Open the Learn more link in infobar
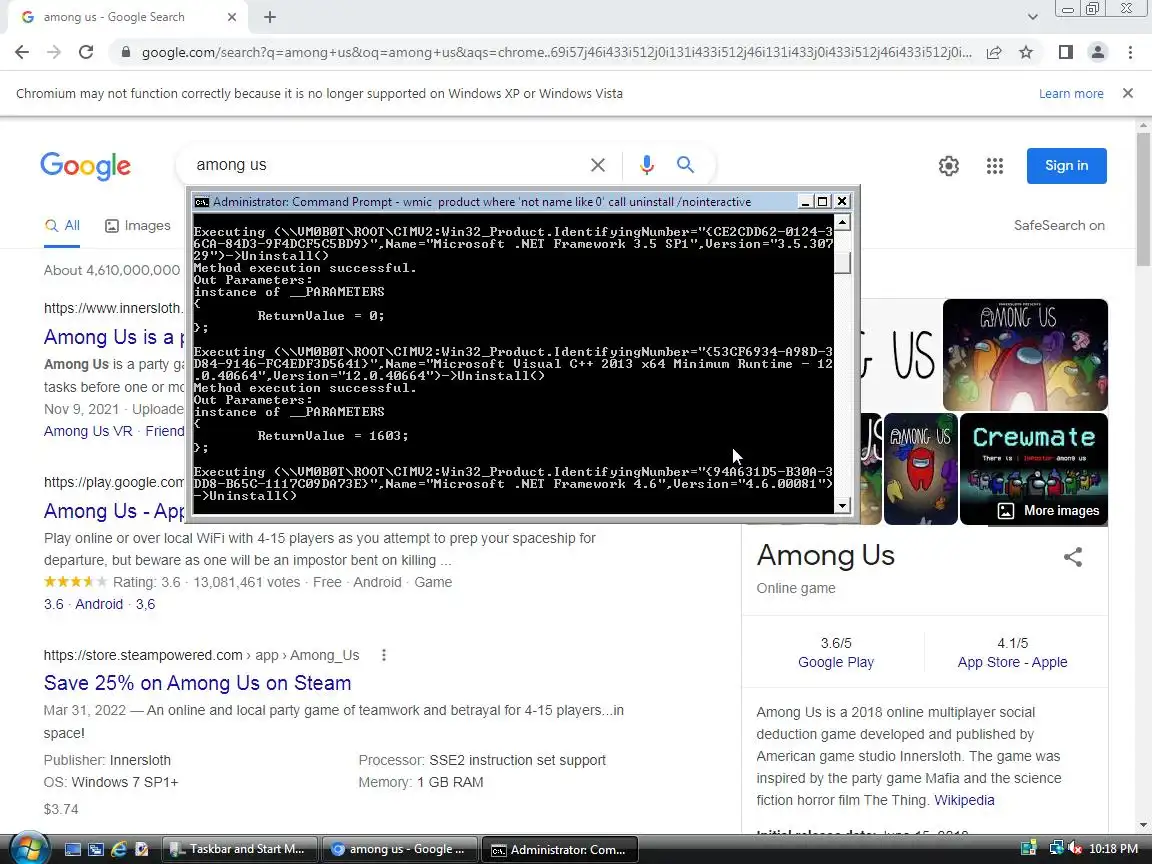 1070,93
